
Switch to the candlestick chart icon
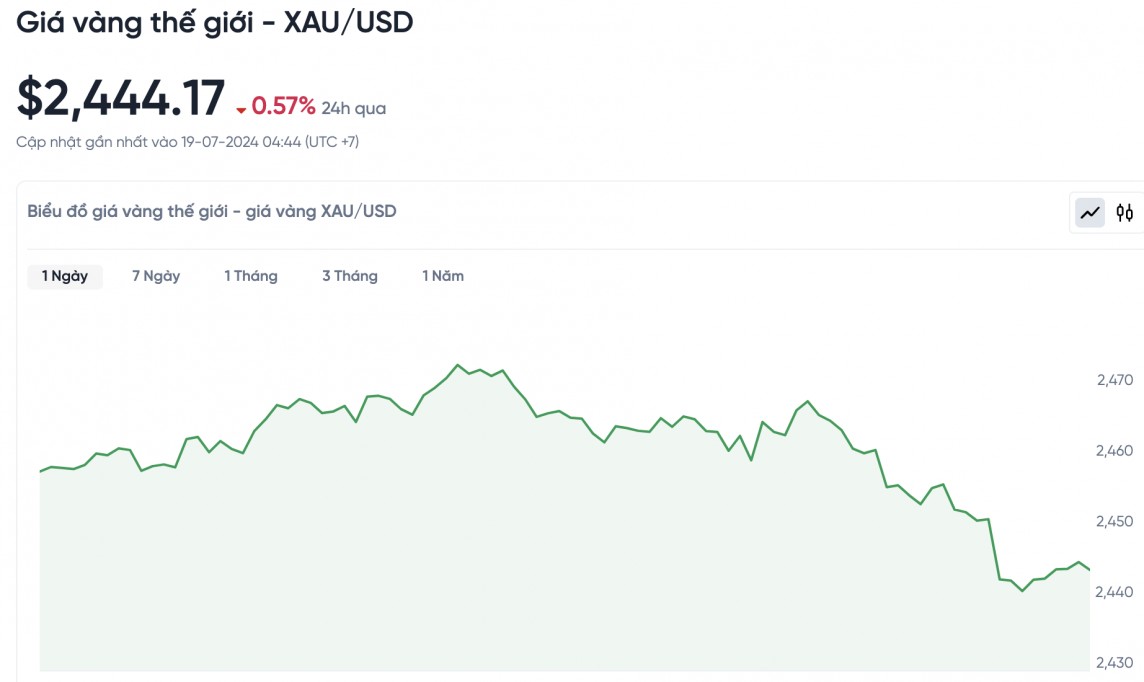[1125, 212]
